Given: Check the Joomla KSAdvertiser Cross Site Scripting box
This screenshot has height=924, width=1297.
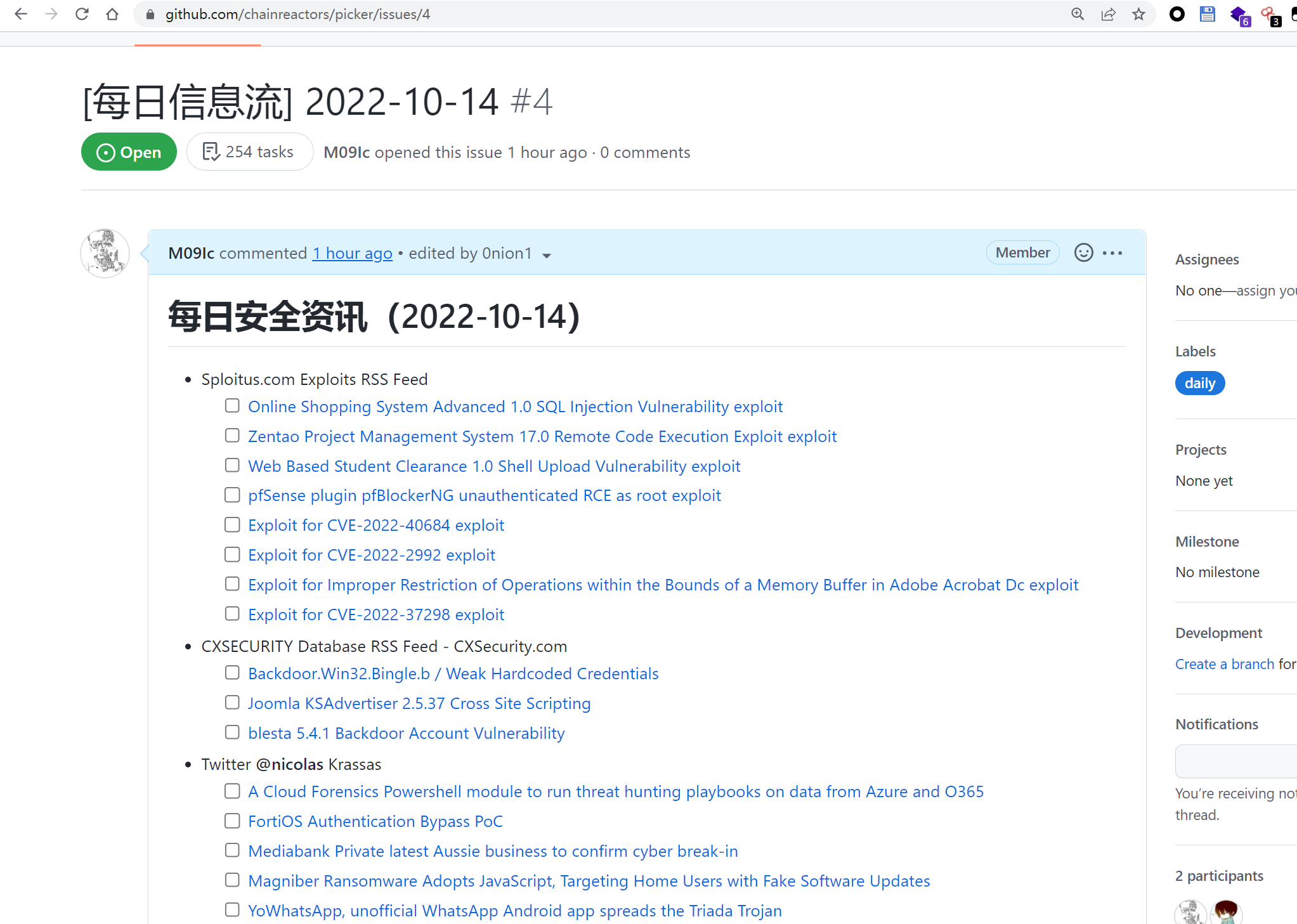Looking at the screenshot, I should (232, 702).
